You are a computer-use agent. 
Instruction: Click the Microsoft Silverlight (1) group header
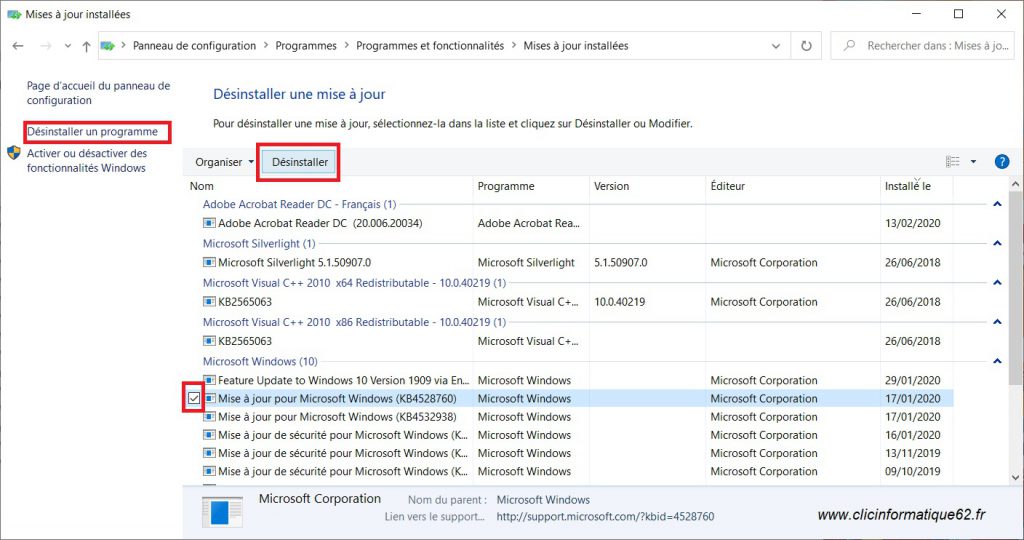[x=259, y=244]
